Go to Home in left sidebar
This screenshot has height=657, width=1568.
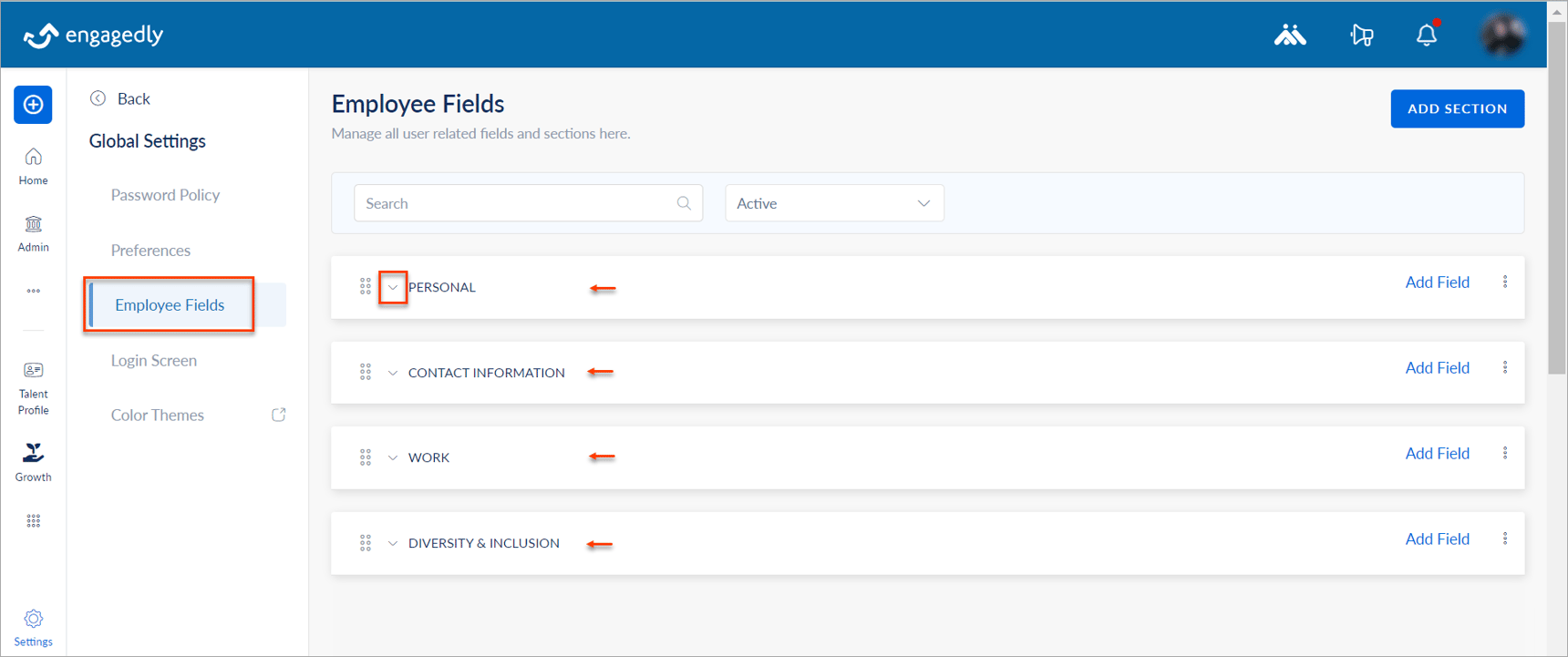33,167
